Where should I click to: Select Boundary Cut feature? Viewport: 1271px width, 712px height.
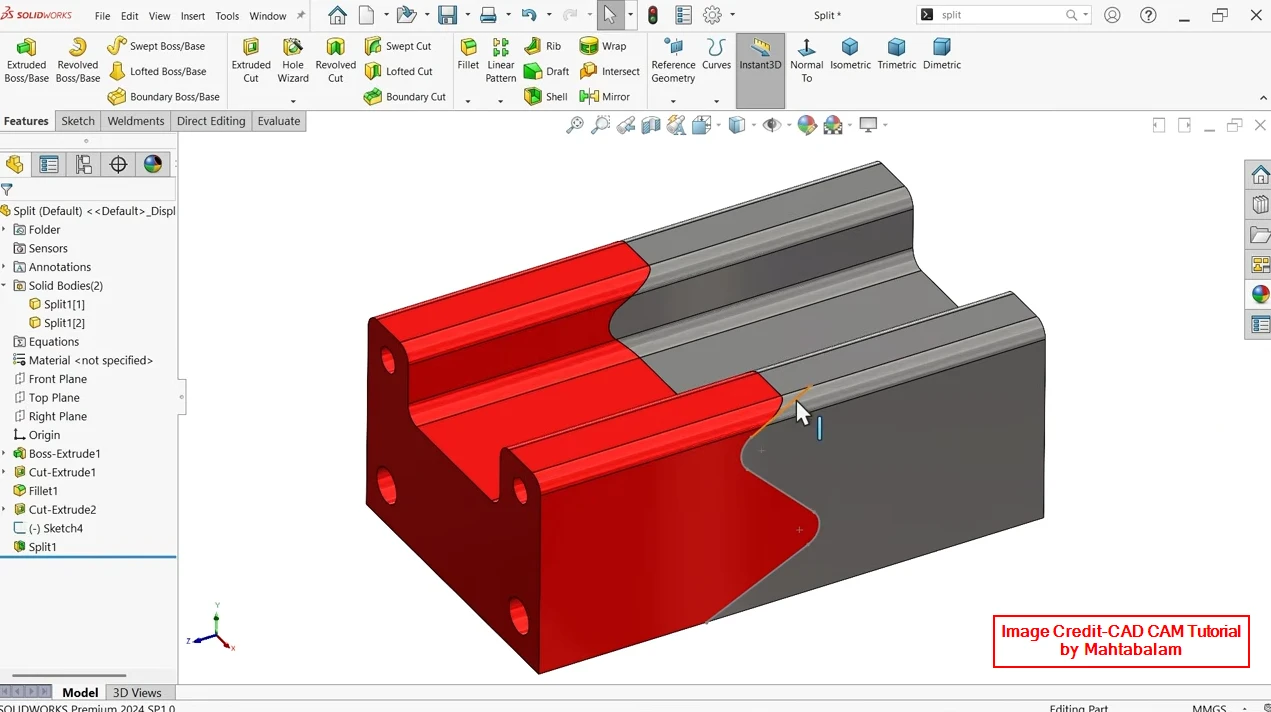(404, 97)
